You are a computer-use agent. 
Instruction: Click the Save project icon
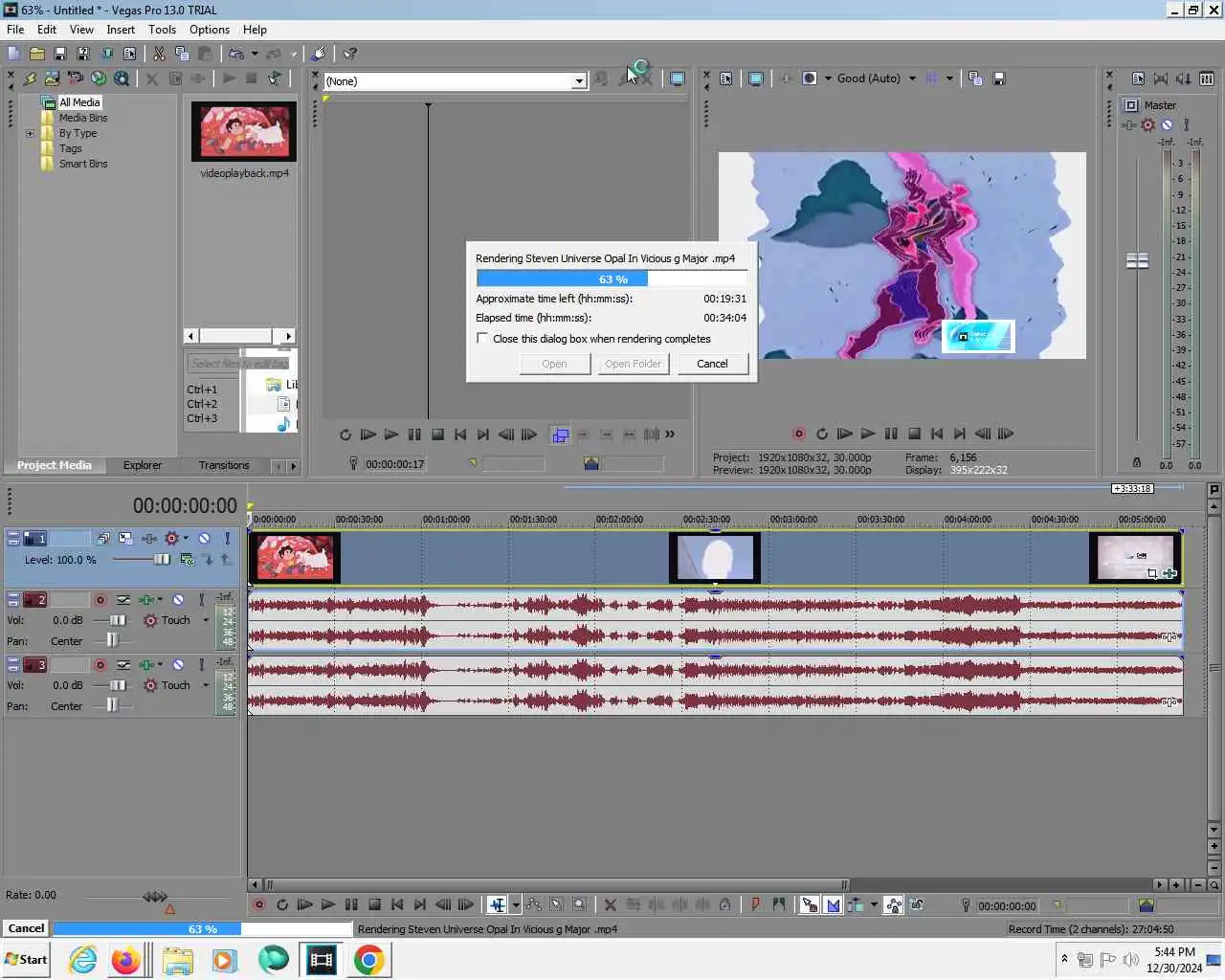(x=59, y=54)
